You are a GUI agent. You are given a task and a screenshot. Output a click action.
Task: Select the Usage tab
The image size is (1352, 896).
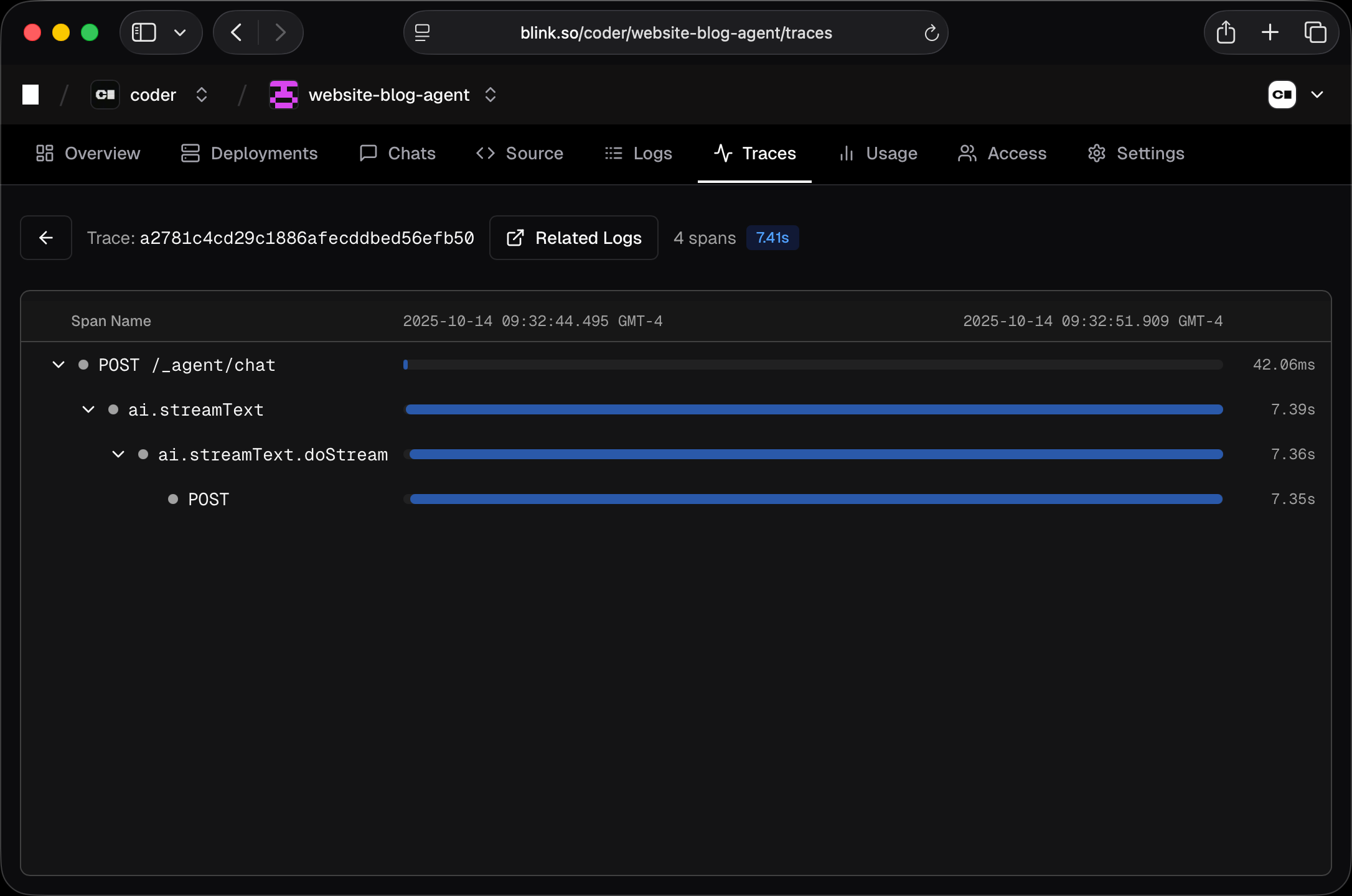[891, 153]
